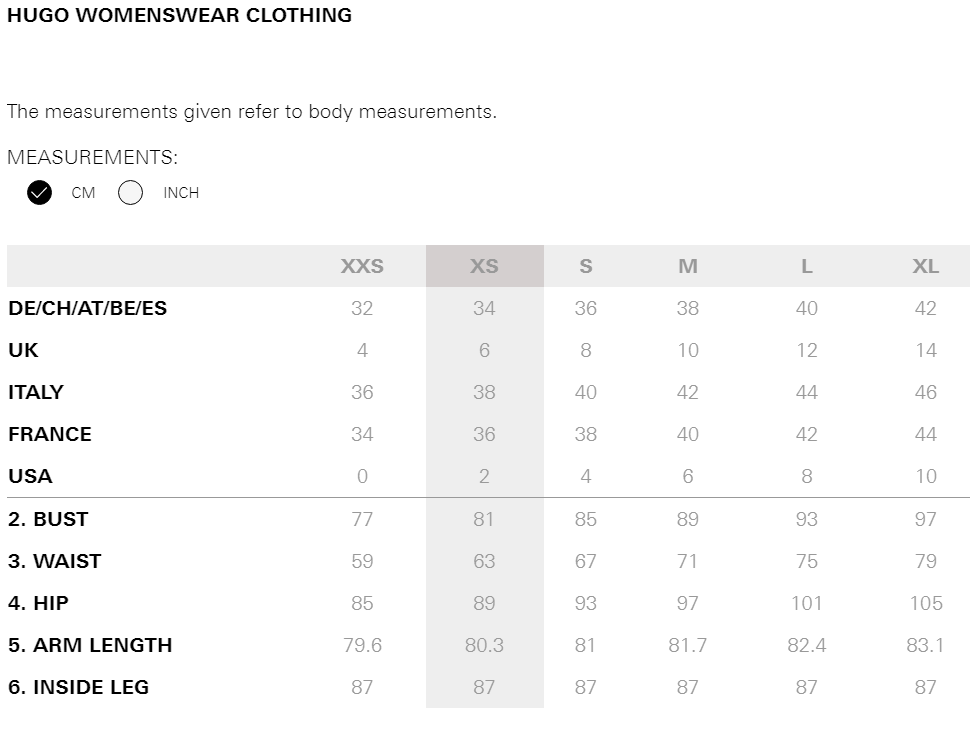Image resolution: width=970 pixels, height=734 pixels.
Task: Click the CM label text
Action: 84,193
